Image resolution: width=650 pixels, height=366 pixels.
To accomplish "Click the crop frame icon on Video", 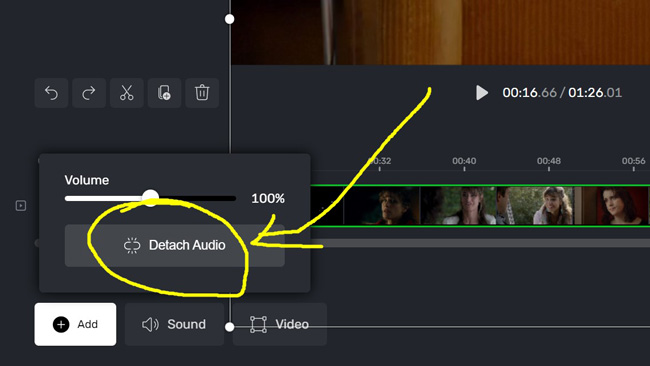I will coord(258,324).
